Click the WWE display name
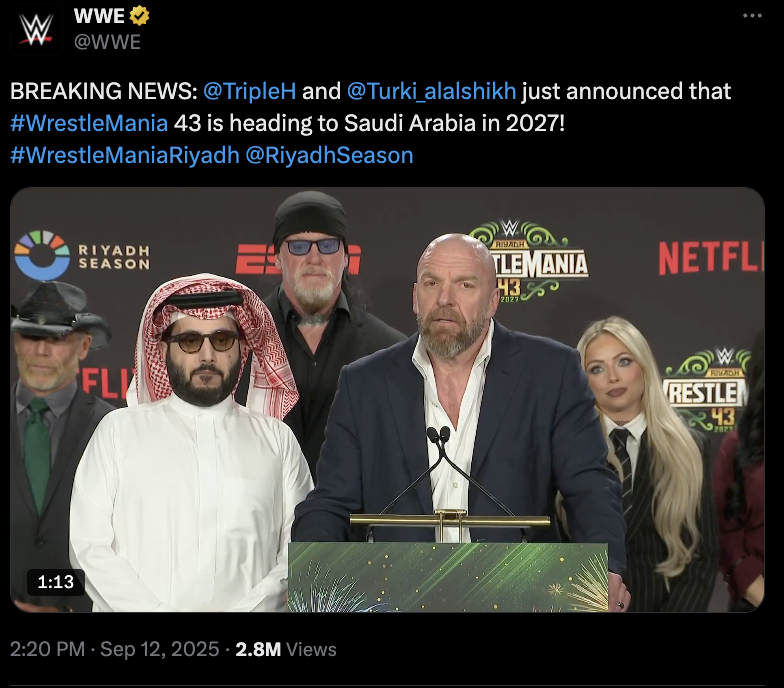Viewport: 784px width, 688px height. tap(99, 16)
